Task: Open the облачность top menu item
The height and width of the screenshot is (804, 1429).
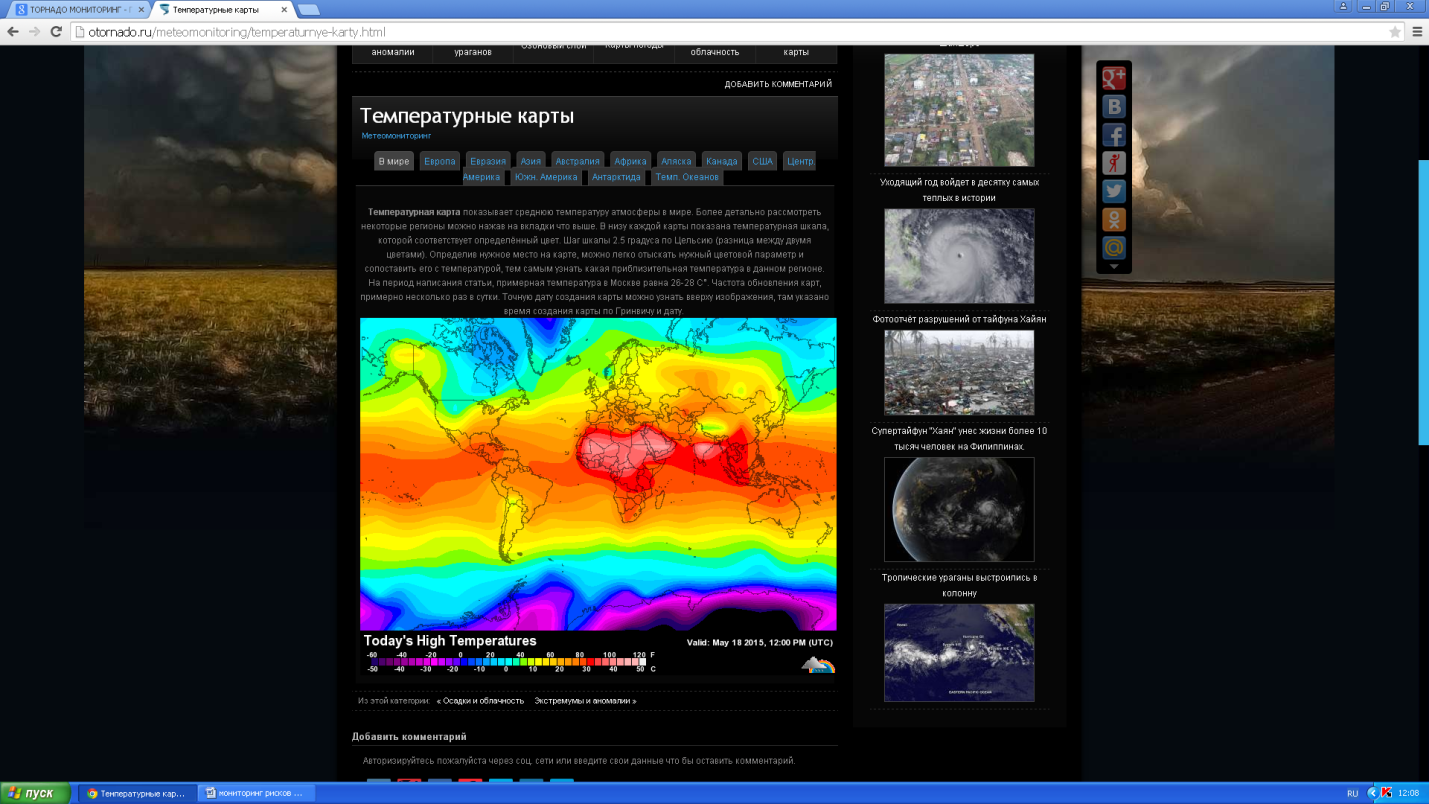Action: point(715,52)
